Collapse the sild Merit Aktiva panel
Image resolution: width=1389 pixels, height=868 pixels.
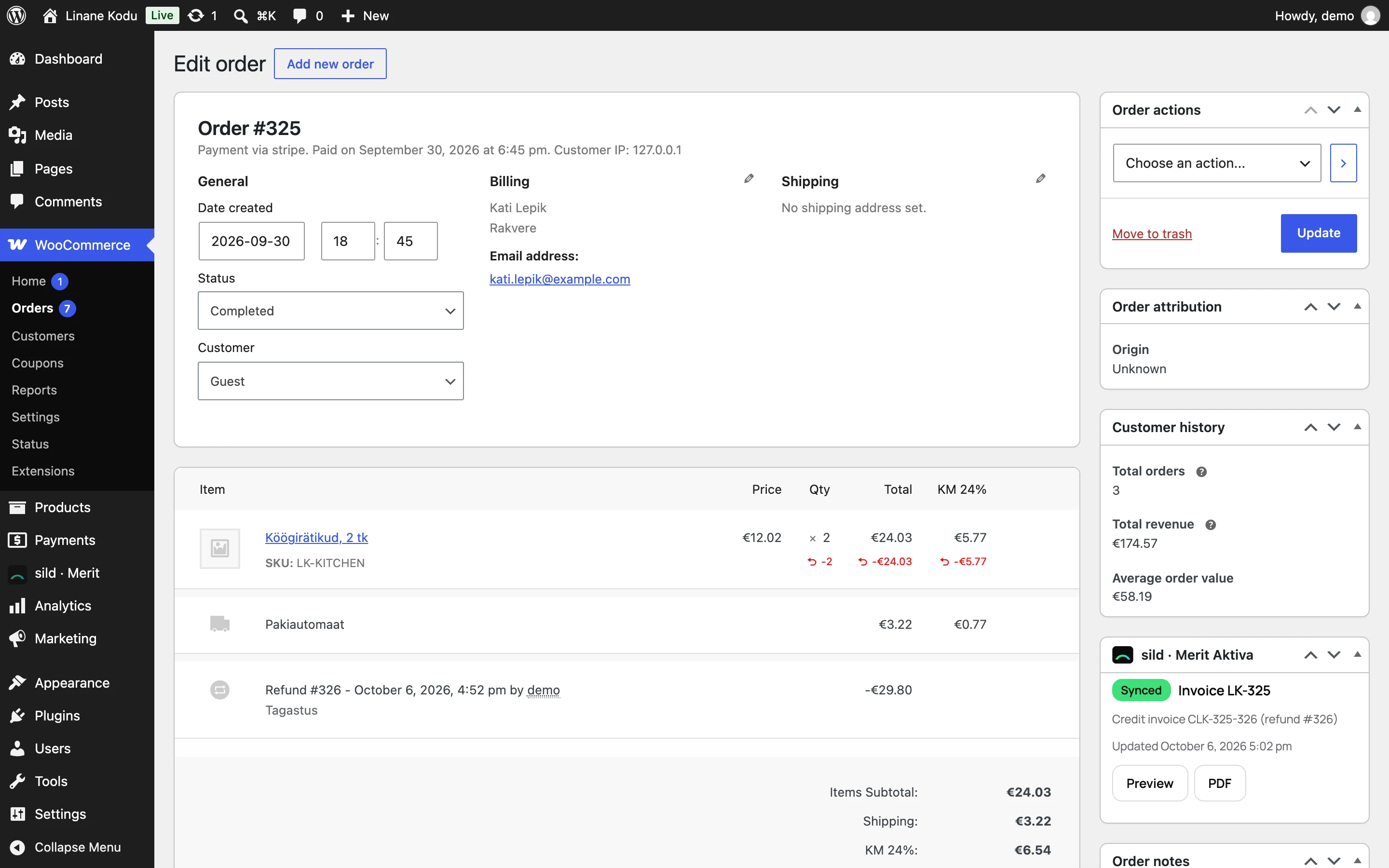pos(1358,655)
